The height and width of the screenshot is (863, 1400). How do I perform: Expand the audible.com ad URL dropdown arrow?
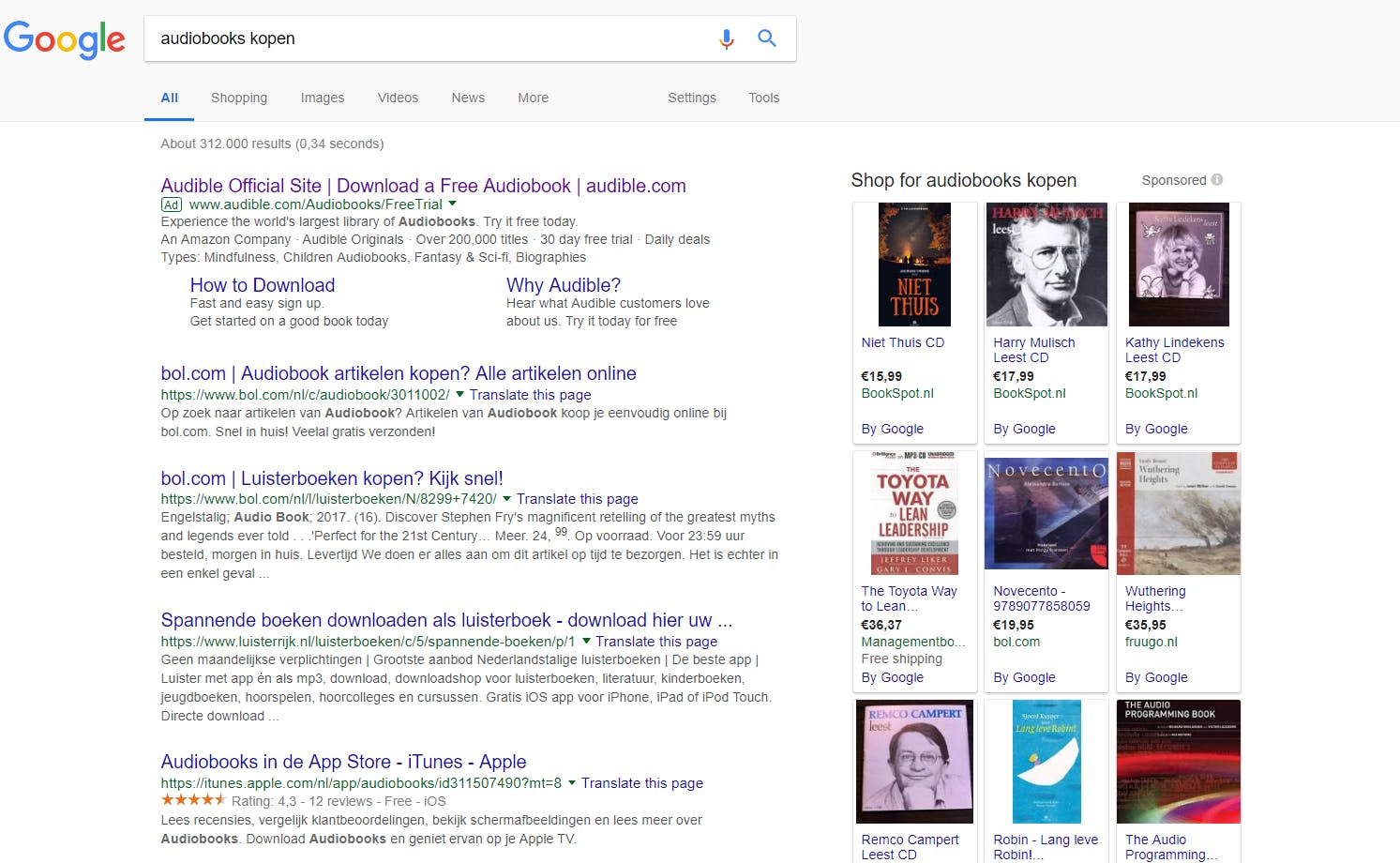tap(452, 204)
